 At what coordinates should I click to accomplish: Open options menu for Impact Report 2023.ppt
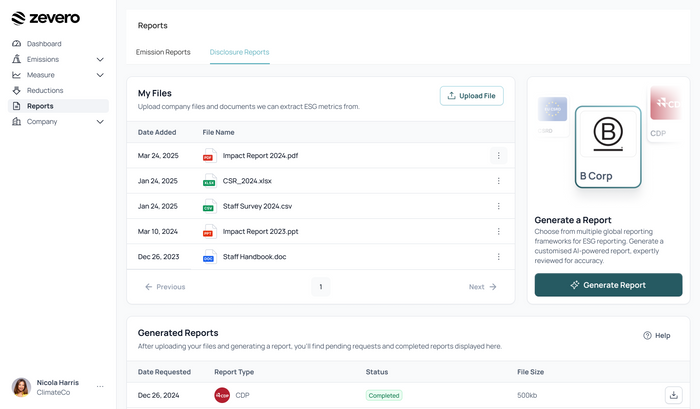(x=499, y=231)
